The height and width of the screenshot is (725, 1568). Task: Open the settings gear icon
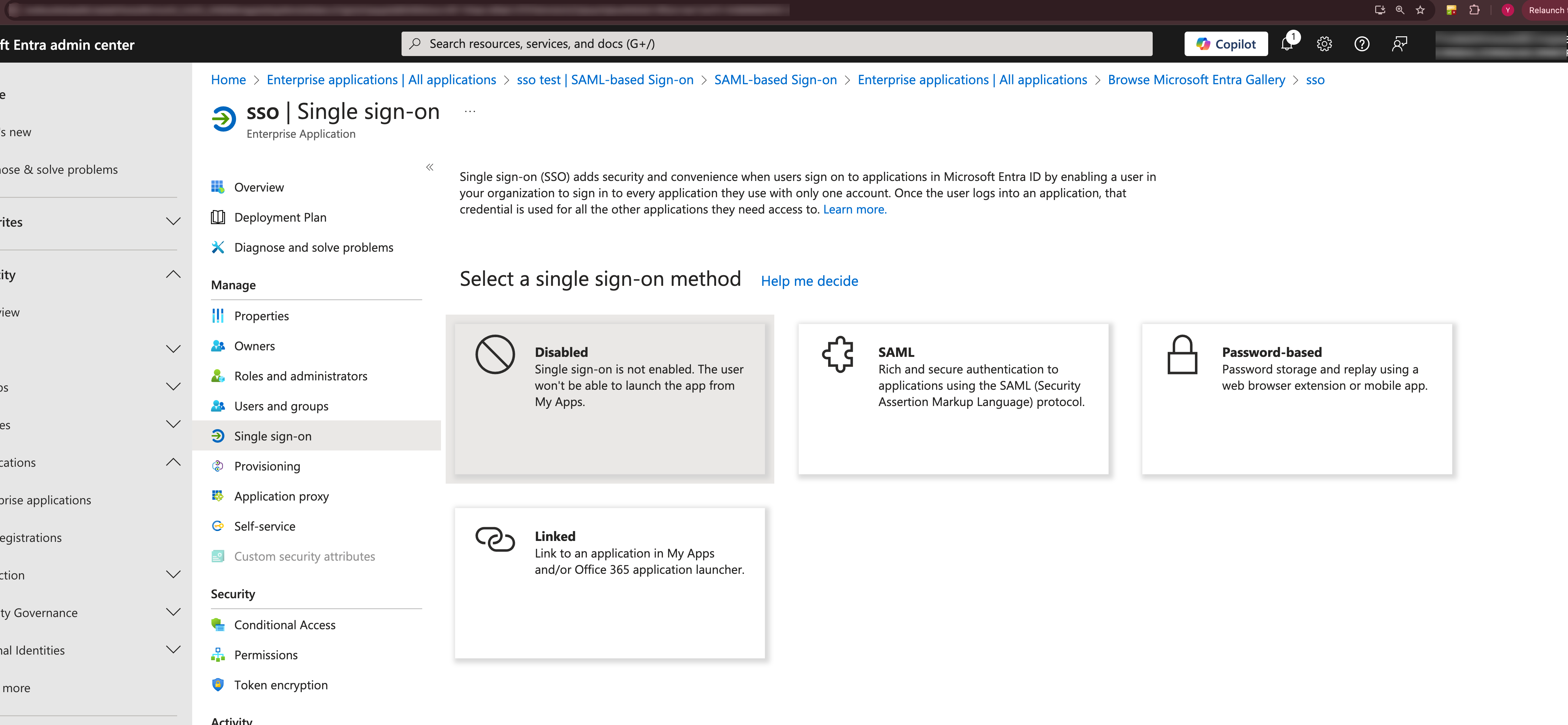coord(1325,44)
